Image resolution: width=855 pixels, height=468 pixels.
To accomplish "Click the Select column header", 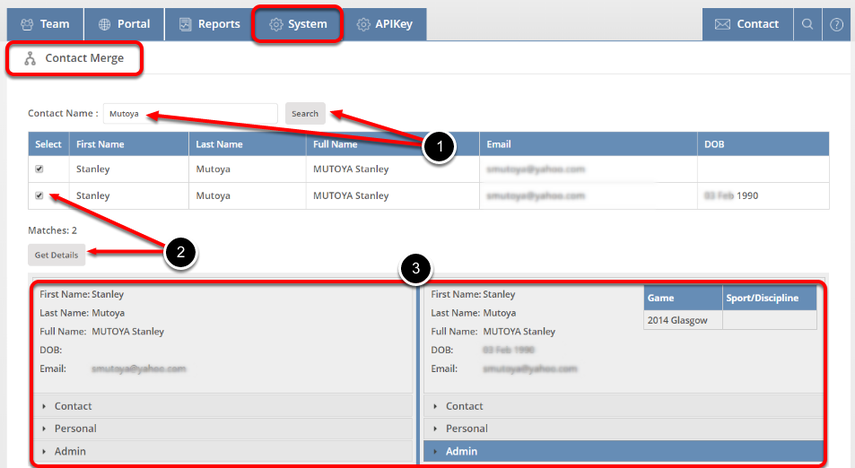I will click(x=49, y=144).
